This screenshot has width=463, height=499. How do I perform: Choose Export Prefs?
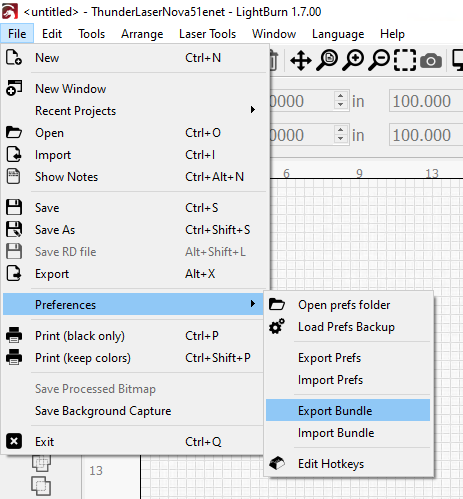[x=348, y=358]
